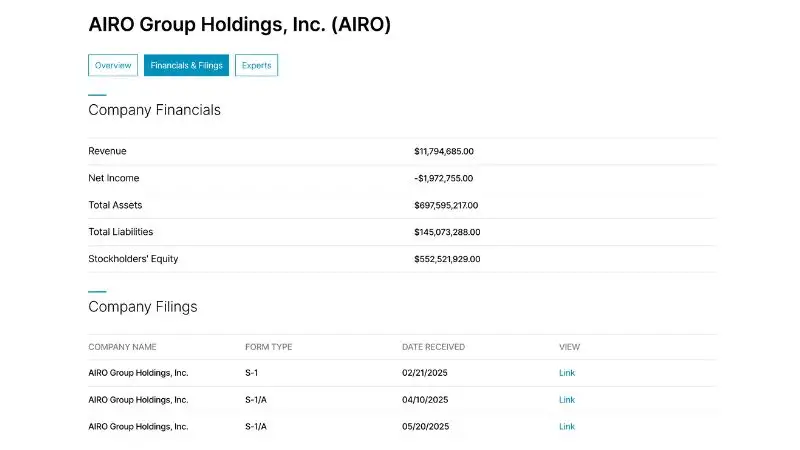Screen dimensions: 800x450
Task: Select the S-1/A cell in the 04/10/2025 row
Action: [256, 400]
